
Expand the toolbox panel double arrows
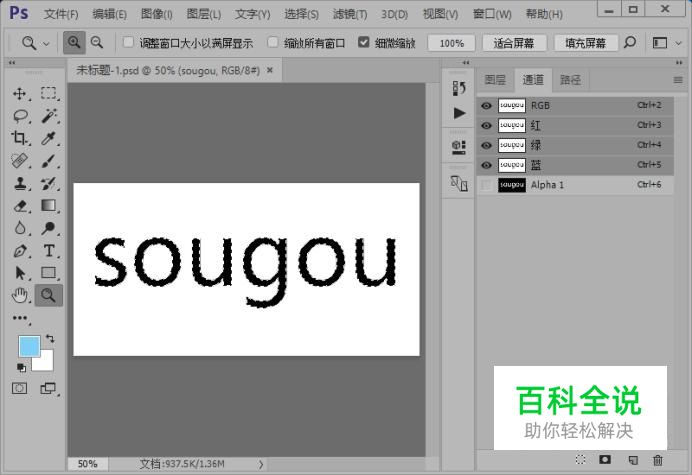pos(12,63)
